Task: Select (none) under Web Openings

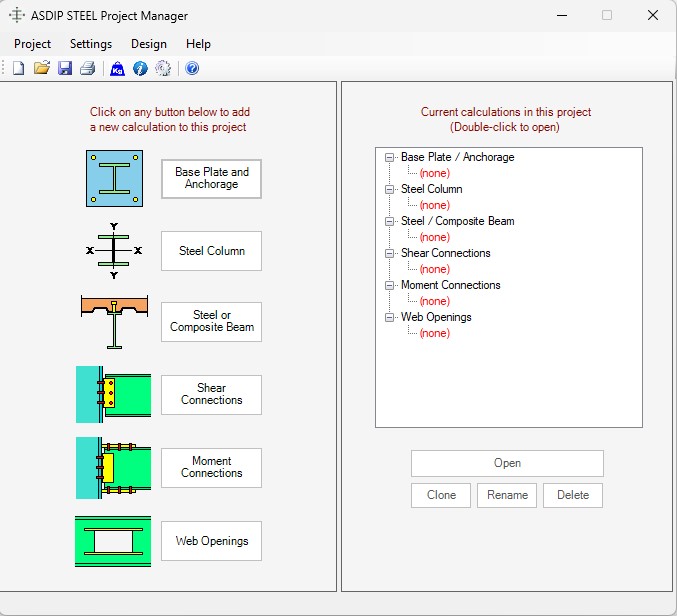Action: [x=435, y=333]
